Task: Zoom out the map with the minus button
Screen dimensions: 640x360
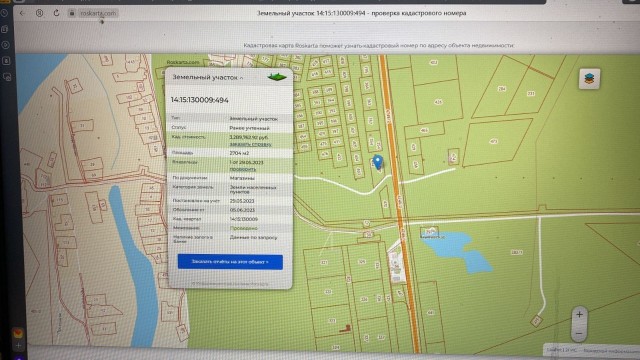Action: 579,333
